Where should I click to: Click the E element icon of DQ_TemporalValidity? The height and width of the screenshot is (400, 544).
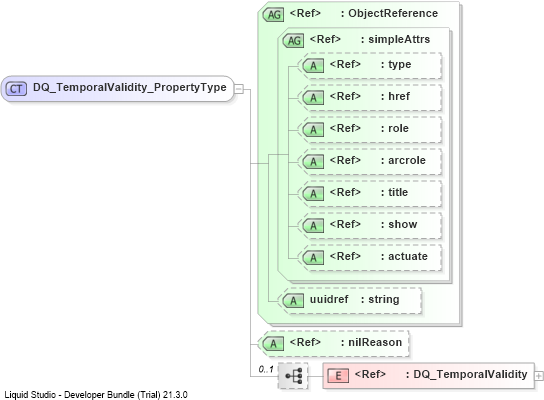tap(338, 375)
